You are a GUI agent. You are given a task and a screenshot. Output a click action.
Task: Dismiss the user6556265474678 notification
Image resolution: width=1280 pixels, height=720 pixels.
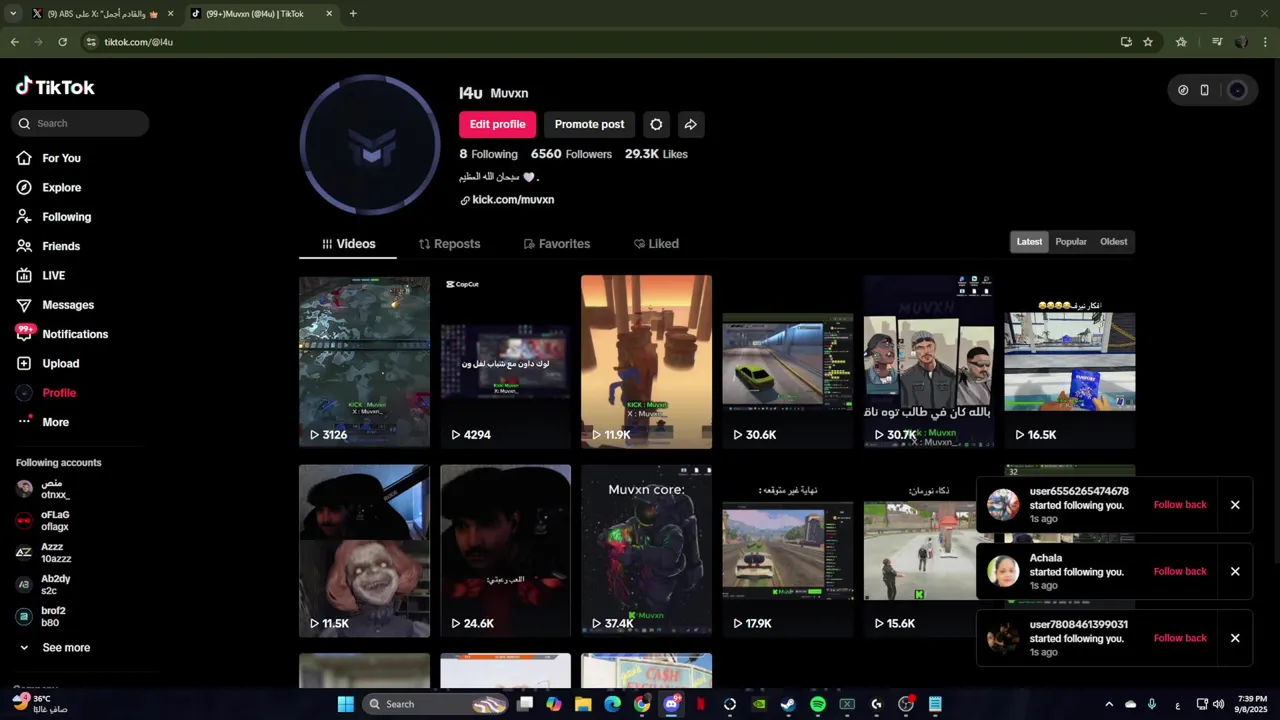coord(1235,505)
